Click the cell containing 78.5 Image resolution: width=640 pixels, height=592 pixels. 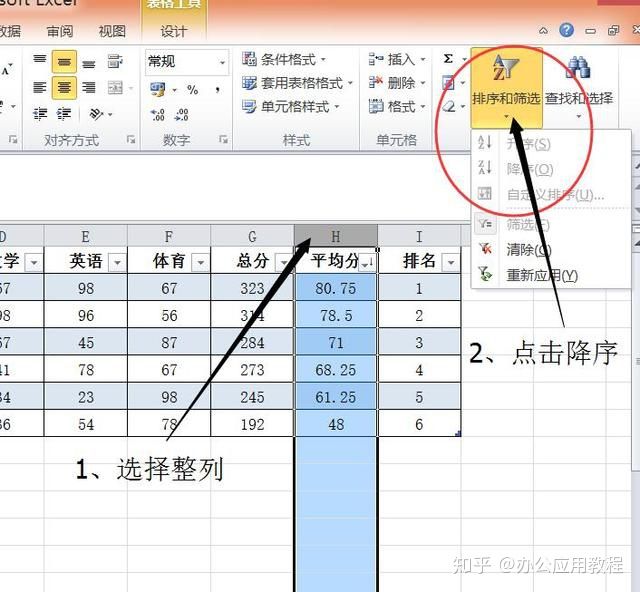pos(336,315)
